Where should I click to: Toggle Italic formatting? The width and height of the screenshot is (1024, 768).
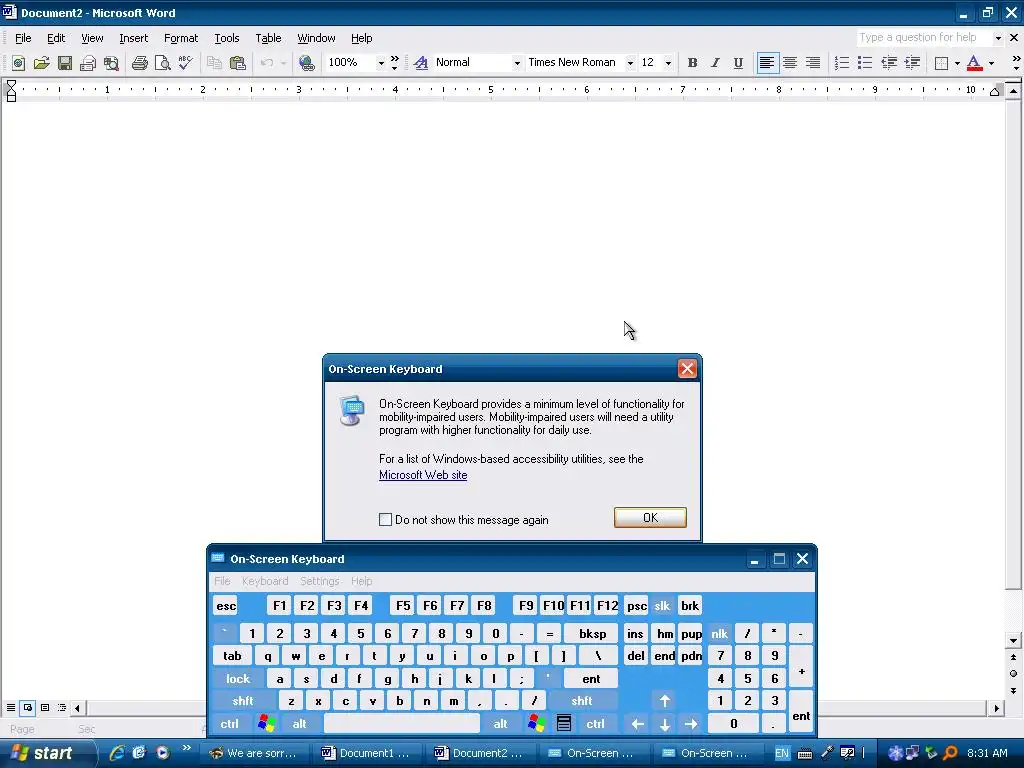click(x=715, y=63)
